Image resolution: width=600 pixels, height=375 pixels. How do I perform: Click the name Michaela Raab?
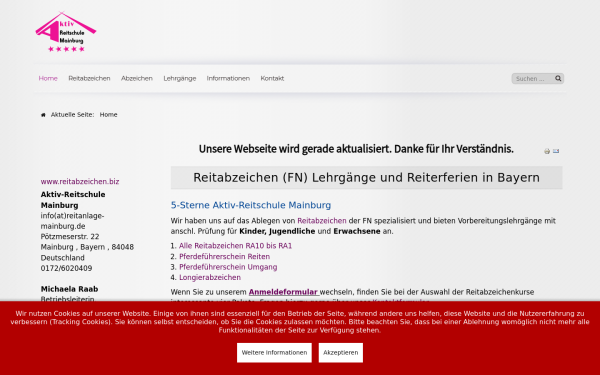(x=69, y=289)
